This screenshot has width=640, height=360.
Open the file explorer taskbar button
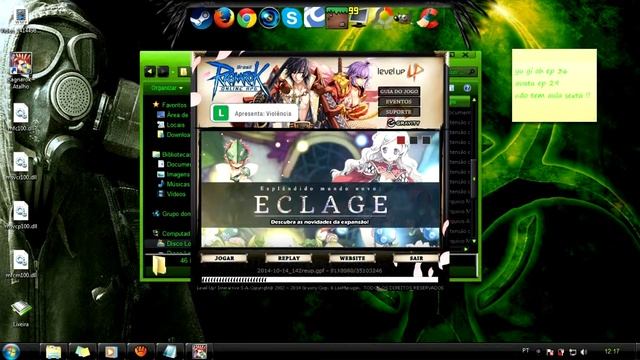tap(53, 351)
